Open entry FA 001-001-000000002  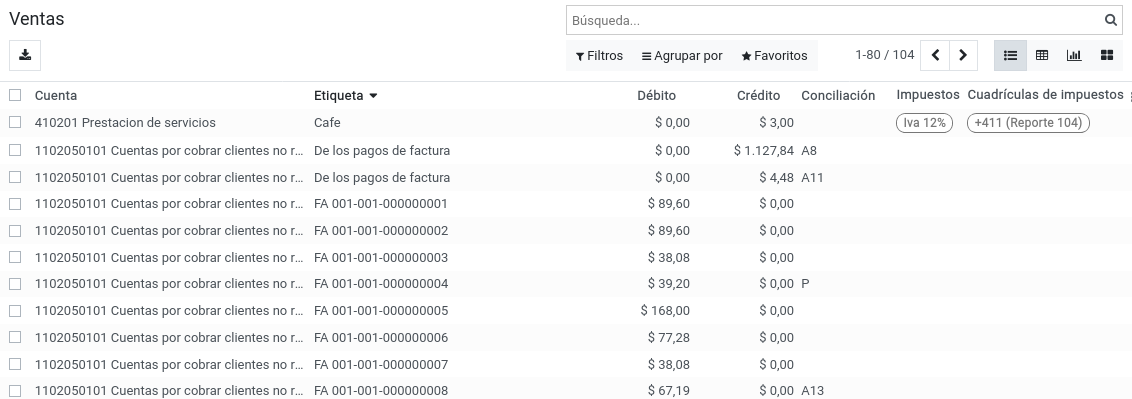380,230
